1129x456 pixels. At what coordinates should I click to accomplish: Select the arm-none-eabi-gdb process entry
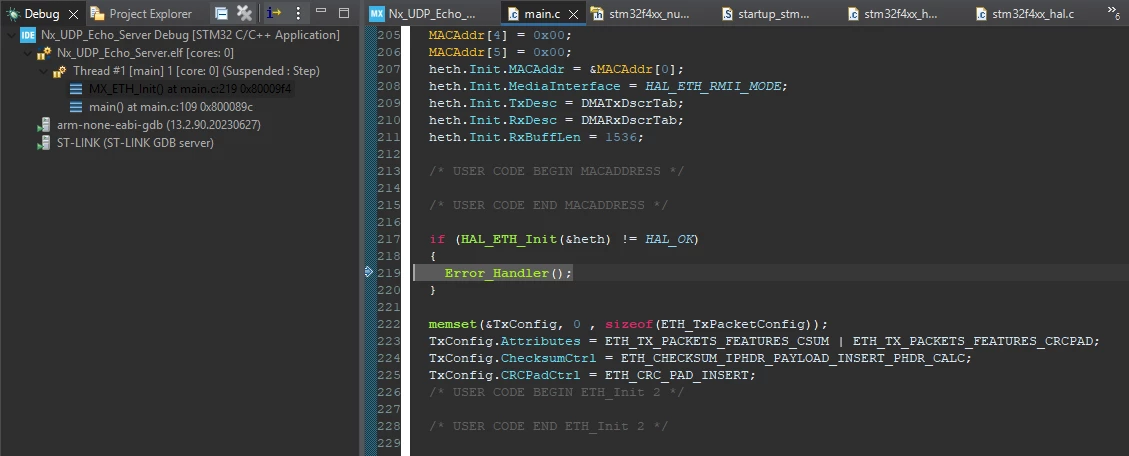[x=158, y=125]
